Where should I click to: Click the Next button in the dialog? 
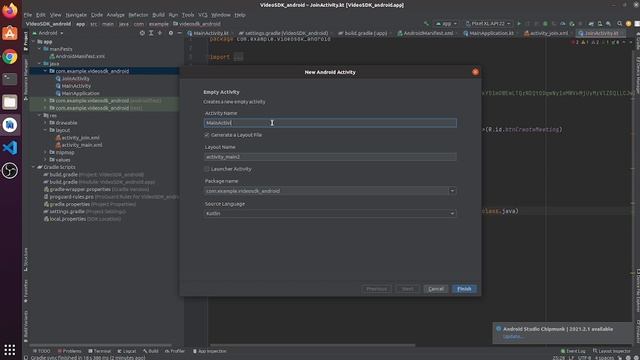[407, 289]
